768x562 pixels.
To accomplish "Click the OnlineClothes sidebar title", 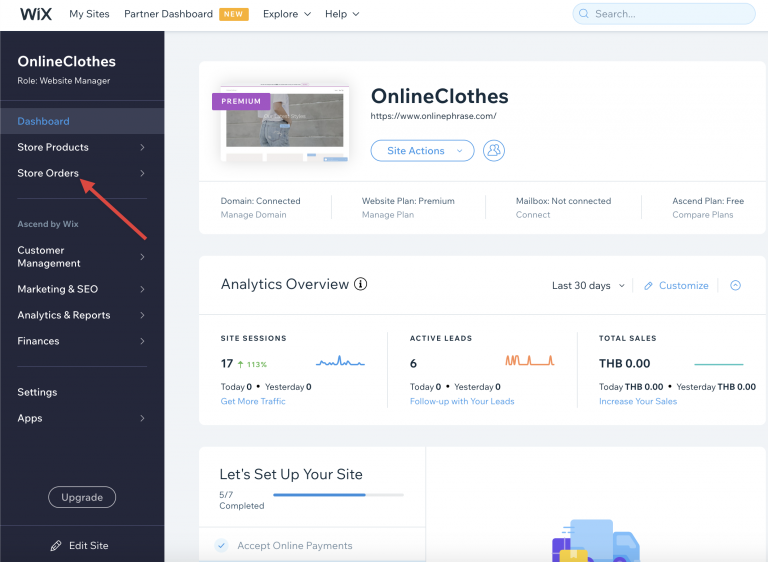I will coord(67,61).
